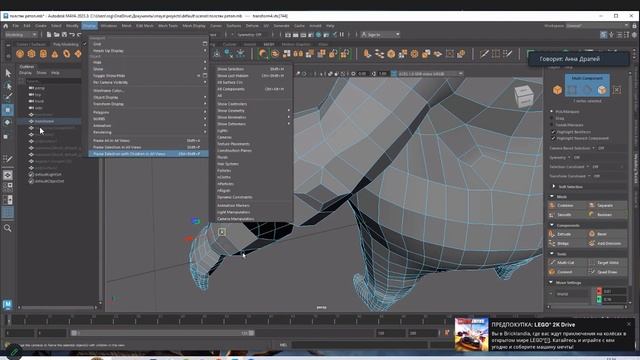Open the Modeling menu set dropdown

tap(20, 35)
